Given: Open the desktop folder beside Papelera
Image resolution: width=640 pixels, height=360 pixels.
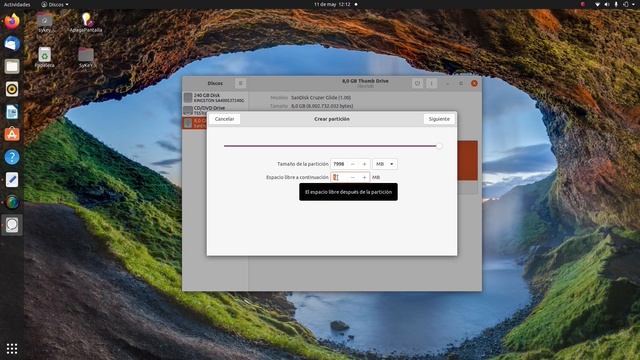Looking at the screenshot, I should pos(86,57).
